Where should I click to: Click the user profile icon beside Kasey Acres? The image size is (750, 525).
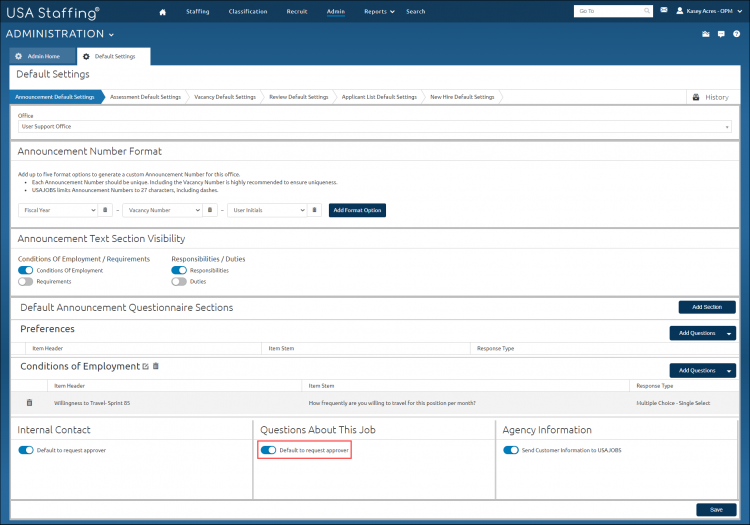(x=680, y=11)
